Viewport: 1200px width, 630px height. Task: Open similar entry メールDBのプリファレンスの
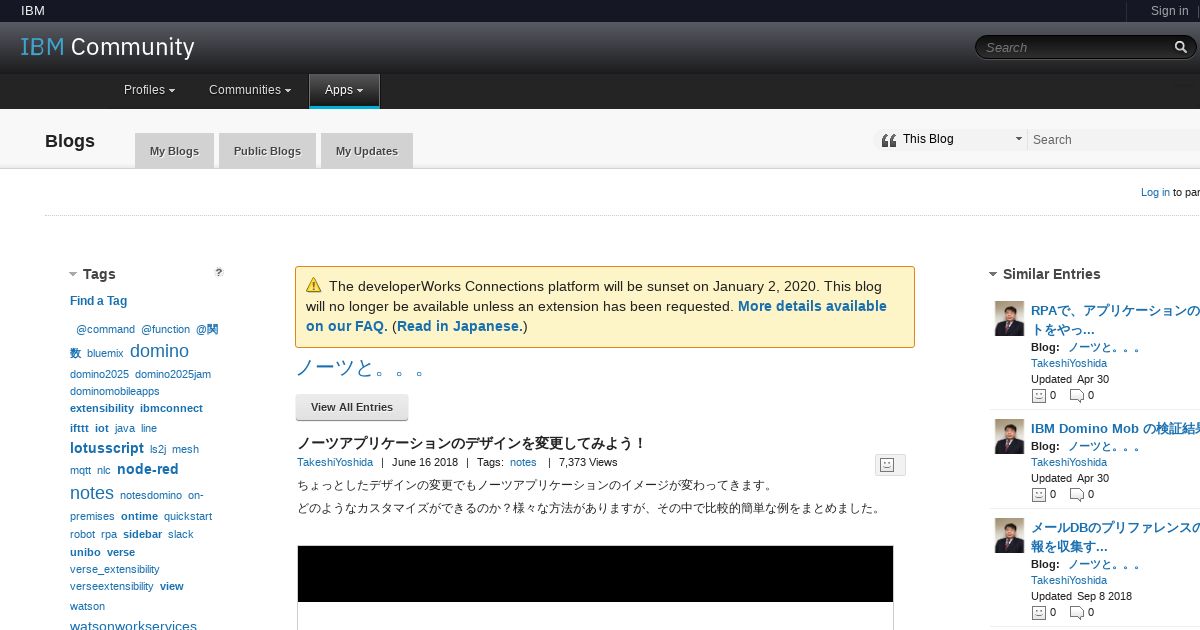[1115, 536]
